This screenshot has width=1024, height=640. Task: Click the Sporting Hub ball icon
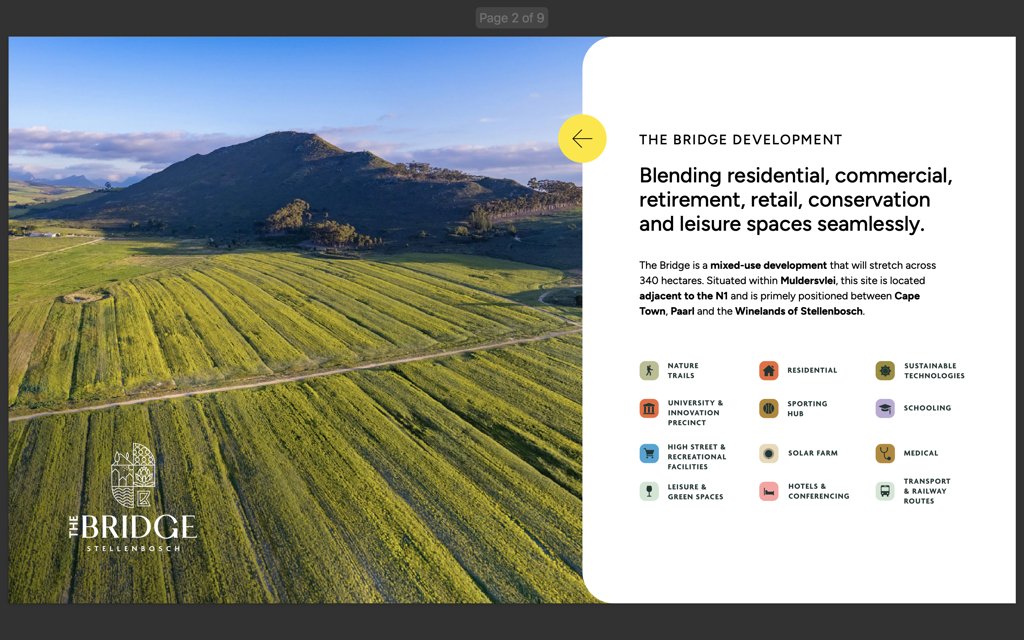click(x=768, y=408)
